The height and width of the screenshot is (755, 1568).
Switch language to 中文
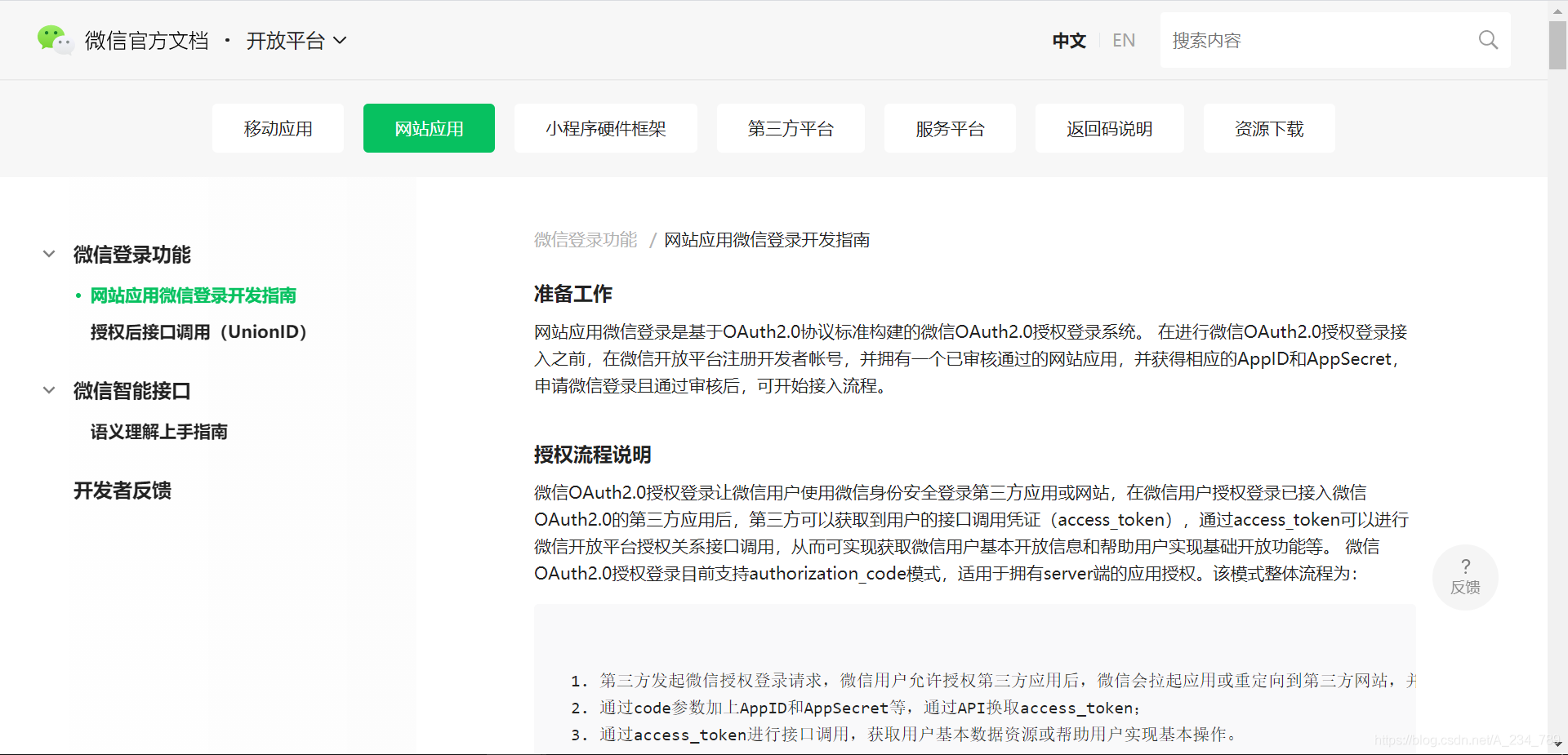tap(1069, 40)
